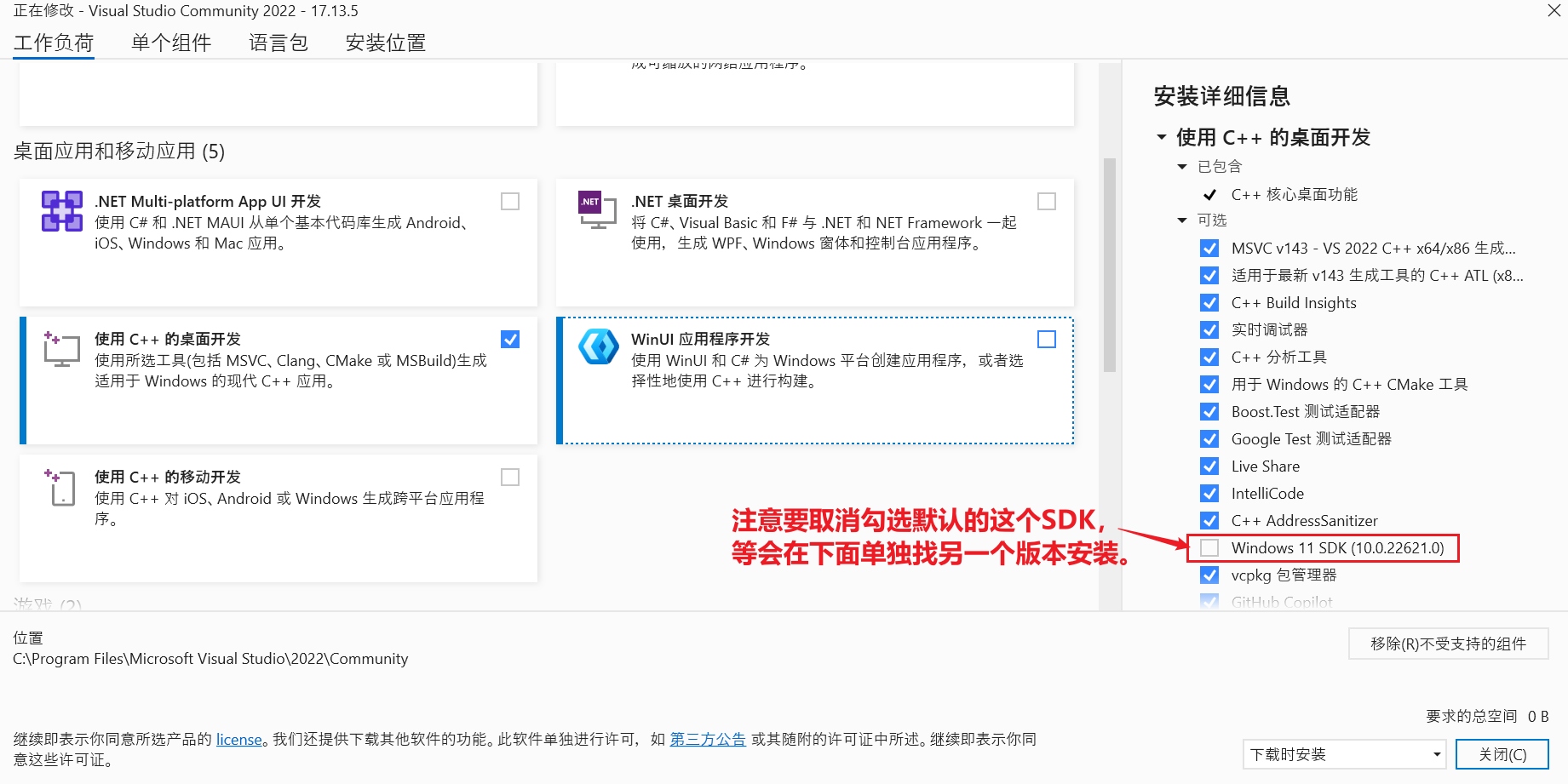Uncheck the 使用 C++ 的桌面开发 workload
This screenshot has height=784, width=1568.
(510, 340)
